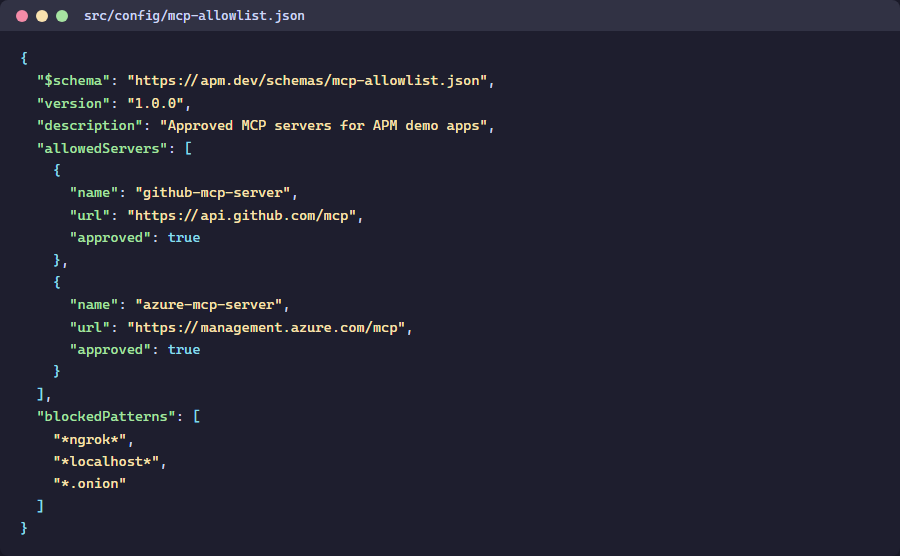Screen dimensions: 900x556
Task: Click the "*ngrok*" blocked pattern
Action: [93, 439]
